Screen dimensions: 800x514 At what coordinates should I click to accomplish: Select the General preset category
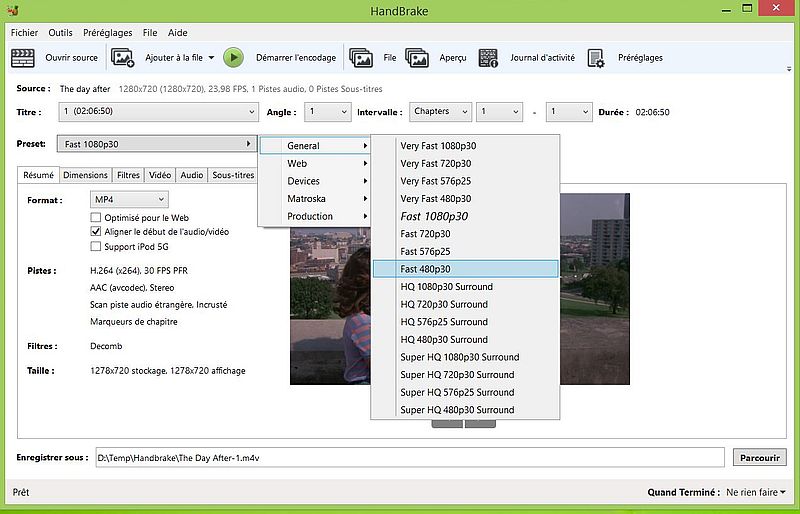(x=315, y=145)
